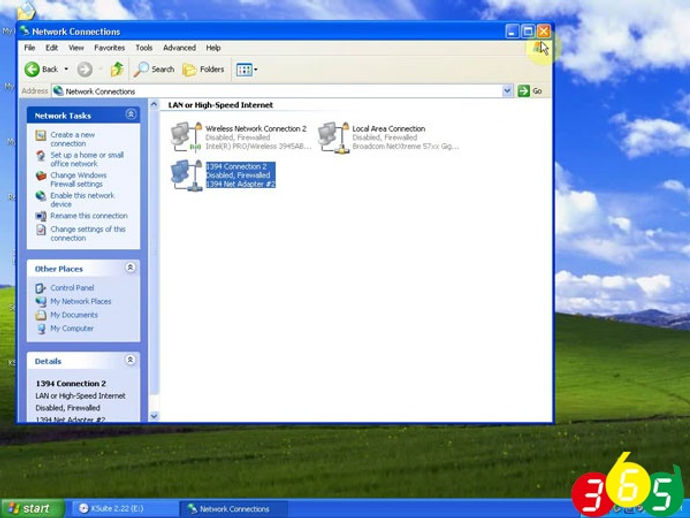
Task: Click Create a new connection link
Action: click(x=73, y=139)
